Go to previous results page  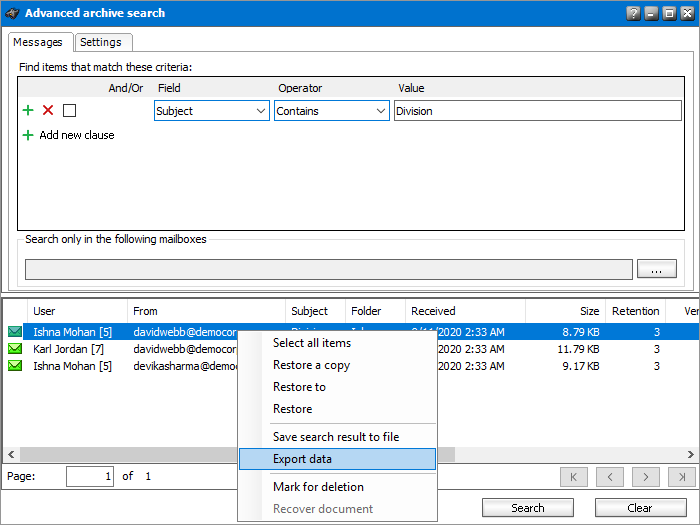pos(610,477)
